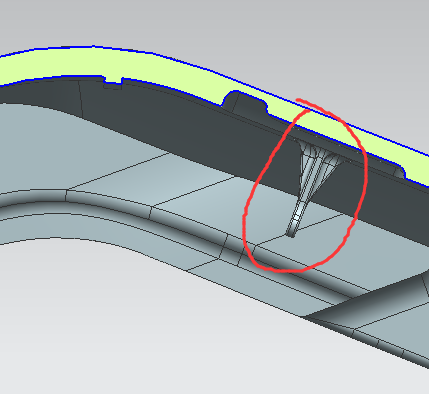Click the rounded tab bump on flange inner edge
This screenshot has width=429, height=394.
(x=245, y=101)
